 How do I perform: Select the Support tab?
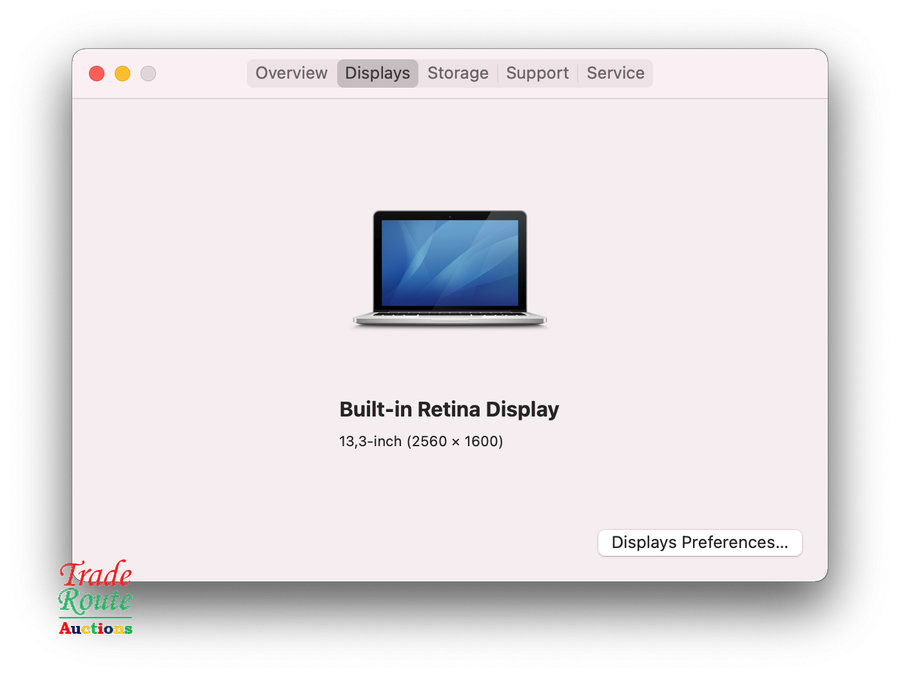coord(537,72)
